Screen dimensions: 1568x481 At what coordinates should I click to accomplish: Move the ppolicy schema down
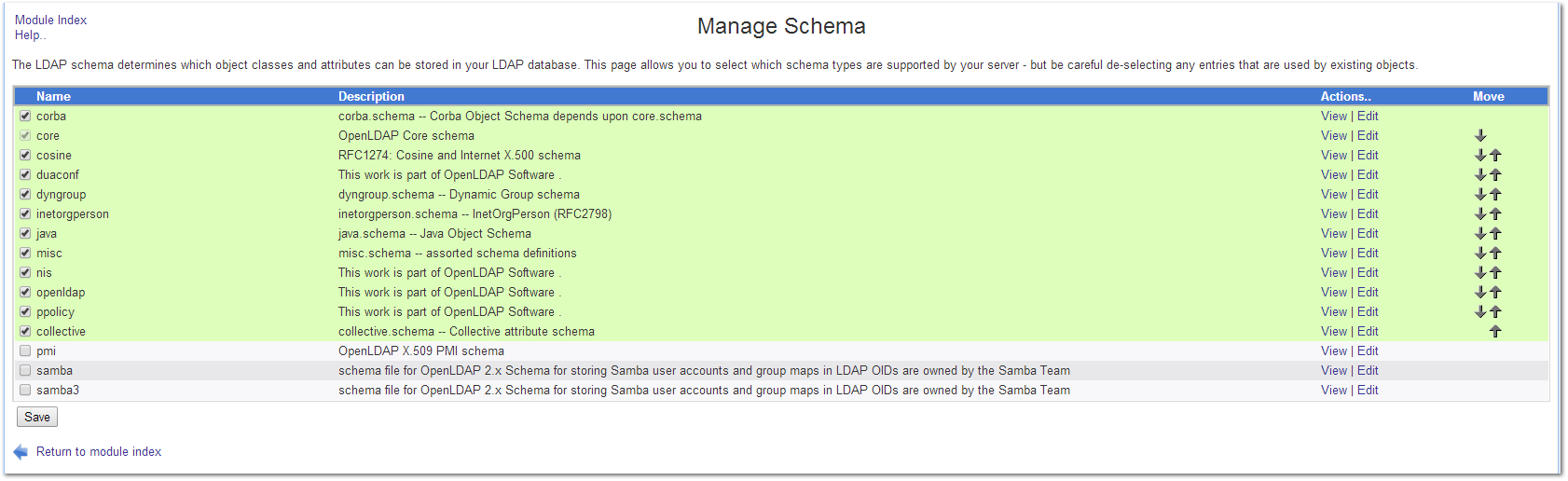click(x=1479, y=312)
